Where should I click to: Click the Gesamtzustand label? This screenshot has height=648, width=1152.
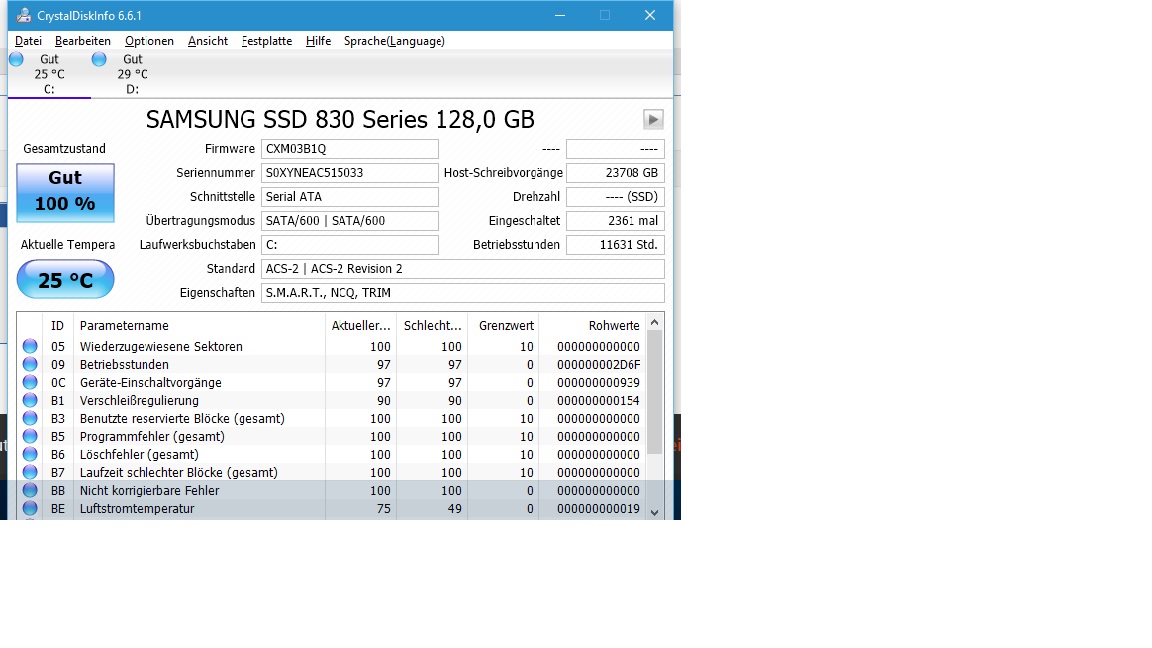tap(65, 148)
